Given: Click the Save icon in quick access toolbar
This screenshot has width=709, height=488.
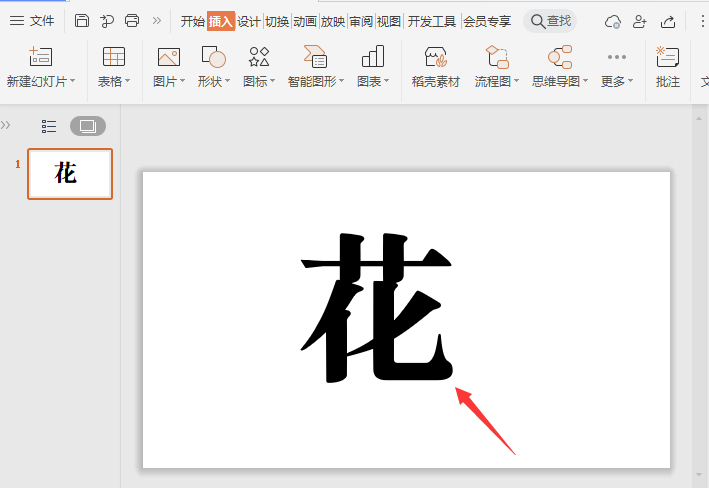Looking at the screenshot, I should 82,21.
